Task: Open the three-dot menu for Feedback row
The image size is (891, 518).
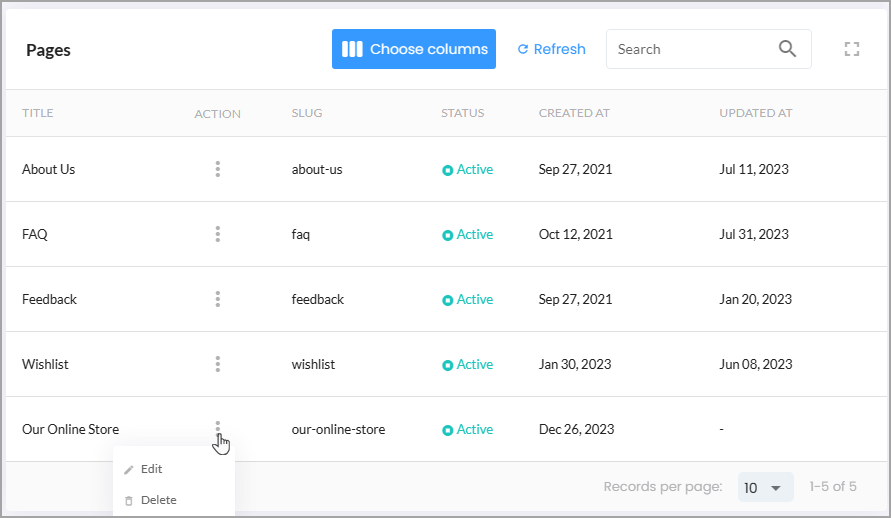Action: tap(218, 299)
